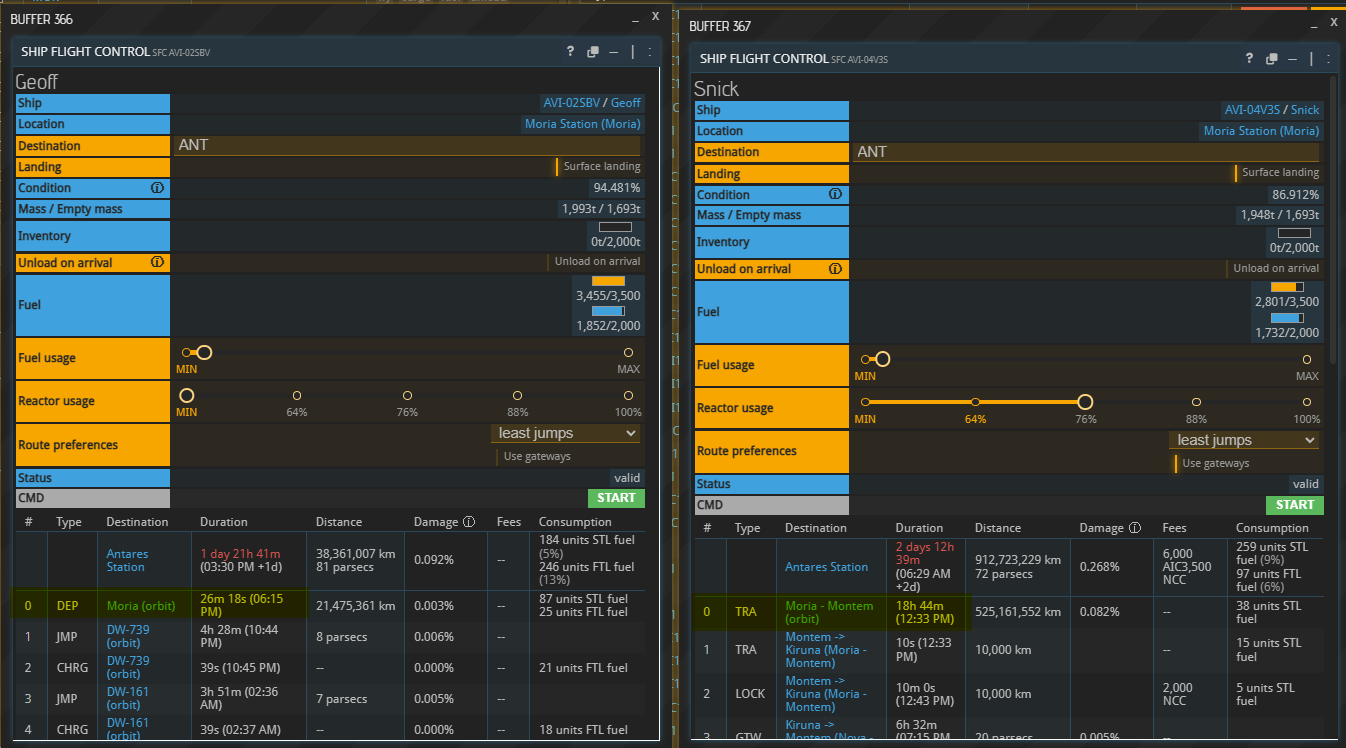Click the AVI-02SBV ship link
Screen dimensions: 1346x748
click(571, 103)
